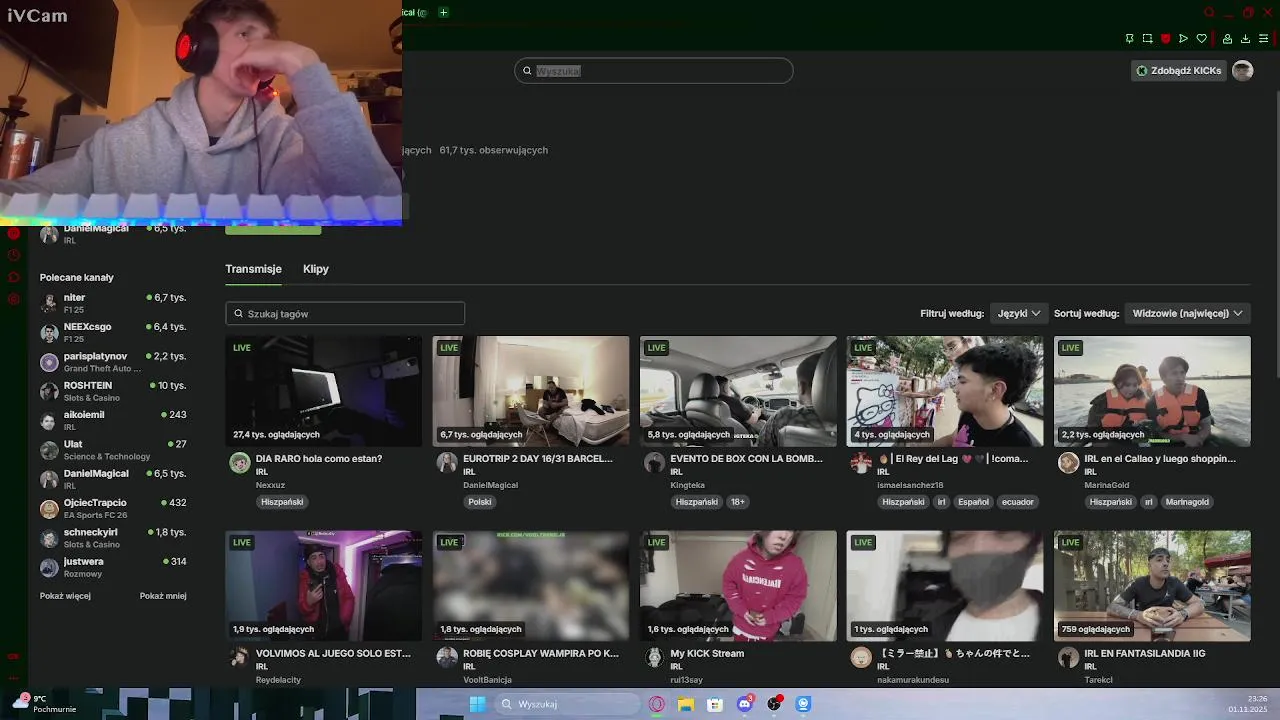
Task: Open Microsoft Store from the taskbar
Action: 715,704
